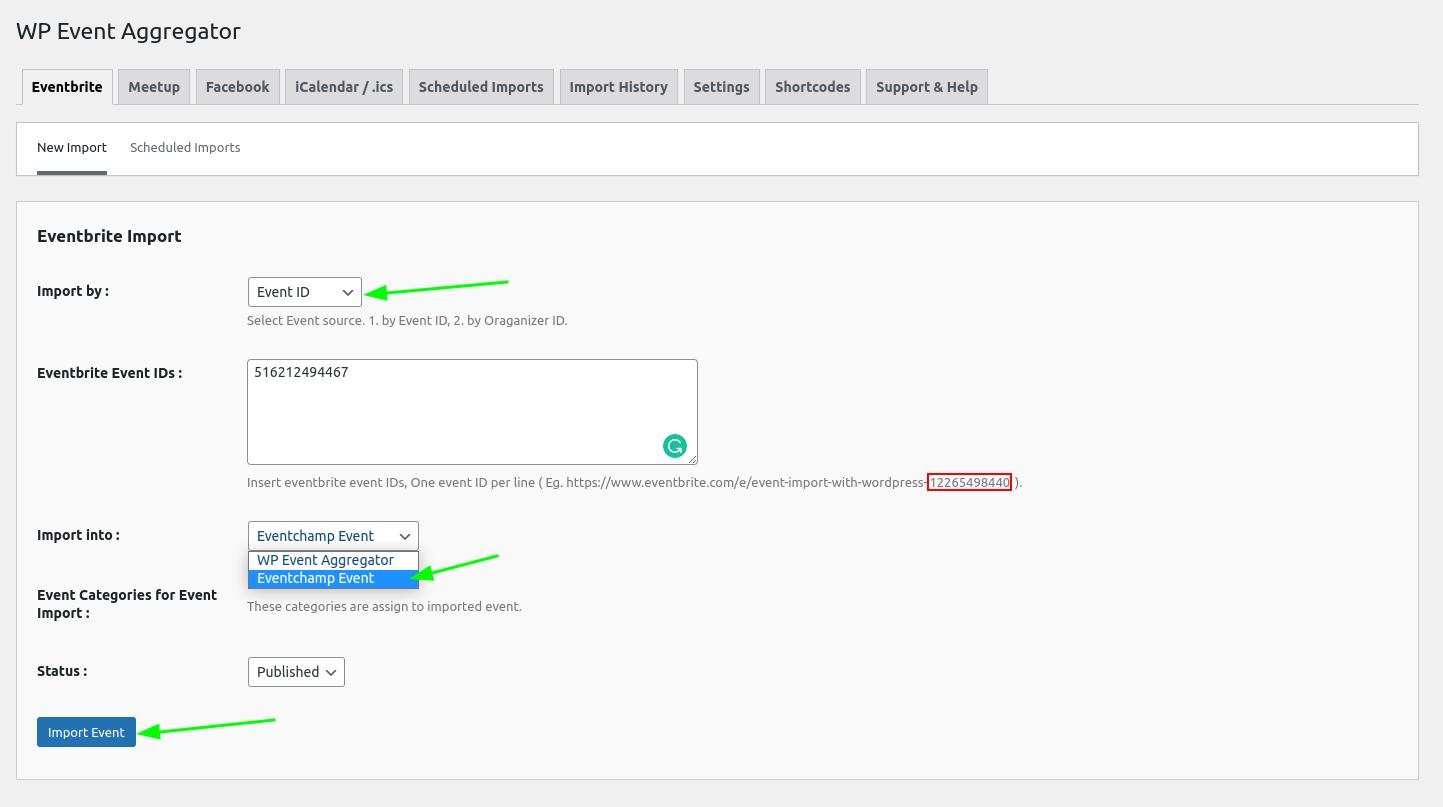Viewport: 1443px width, 807px height.
Task: View the Import History tab
Action: [618, 87]
